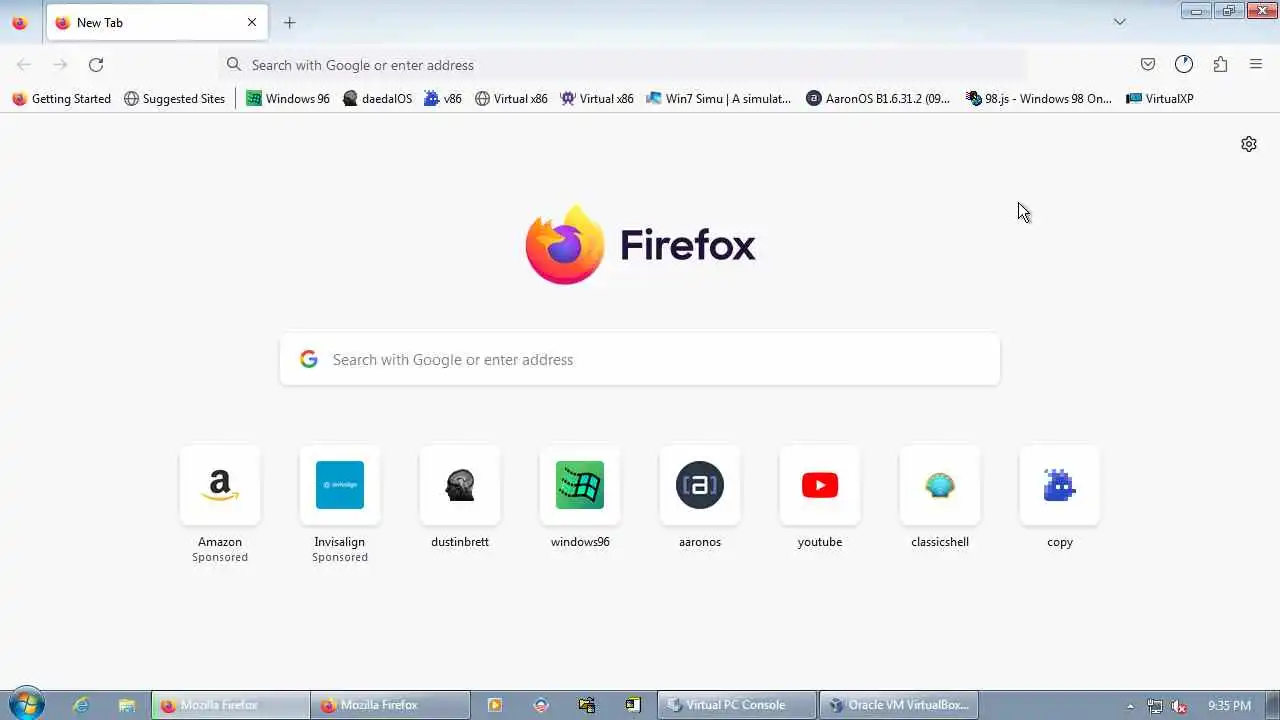Open the muted volume tray icon
Viewport: 1280px width, 720px height.
[1179, 706]
